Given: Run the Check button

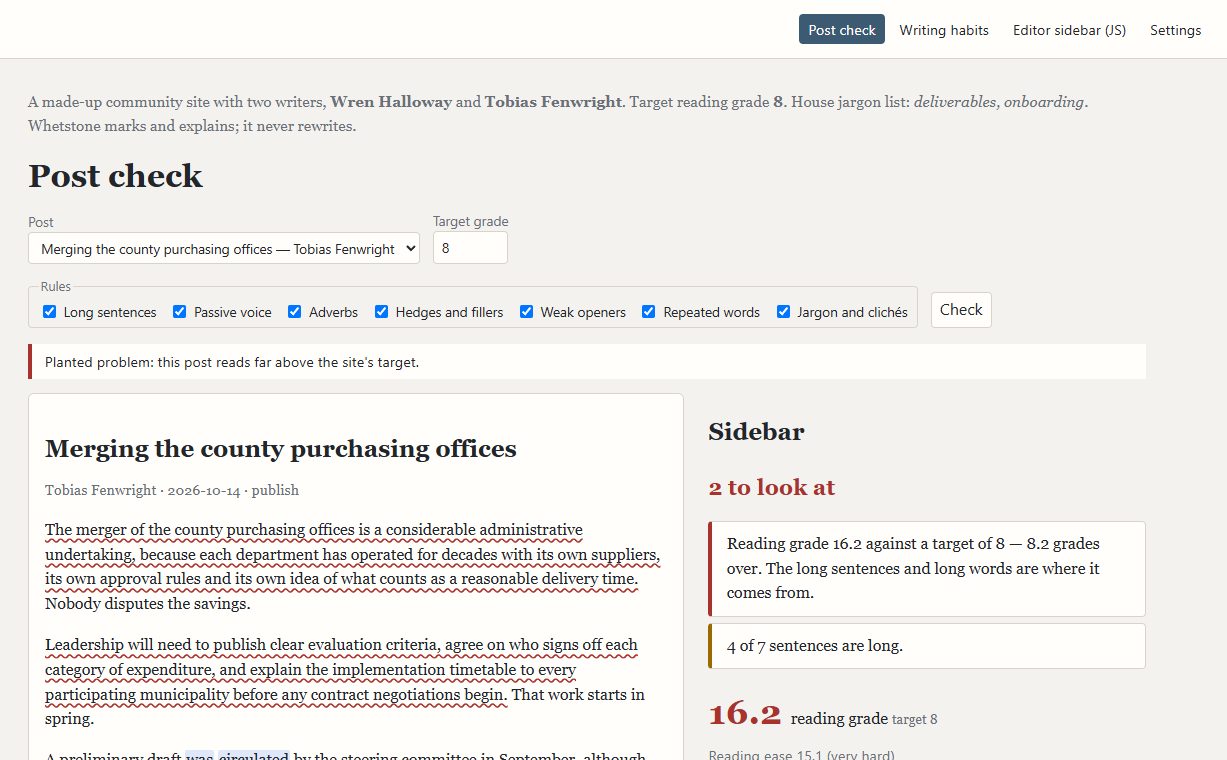Looking at the screenshot, I should [961, 310].
